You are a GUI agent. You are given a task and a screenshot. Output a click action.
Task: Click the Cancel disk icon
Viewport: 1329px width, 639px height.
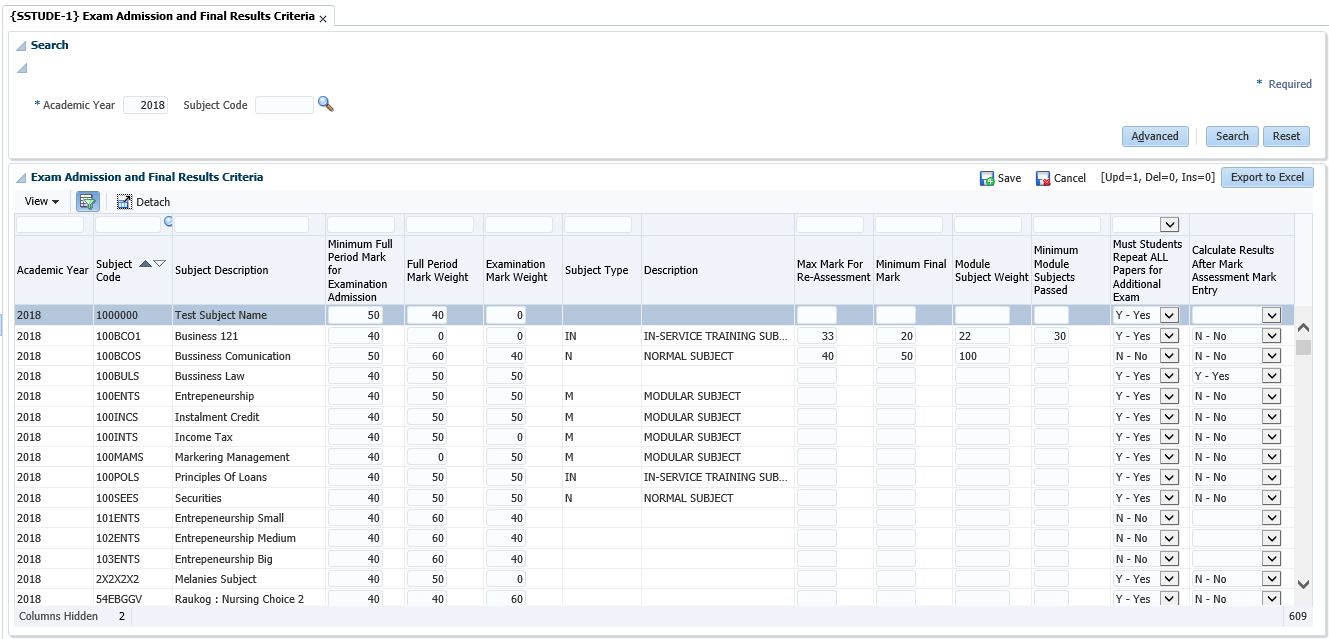tap(1043, 178)
